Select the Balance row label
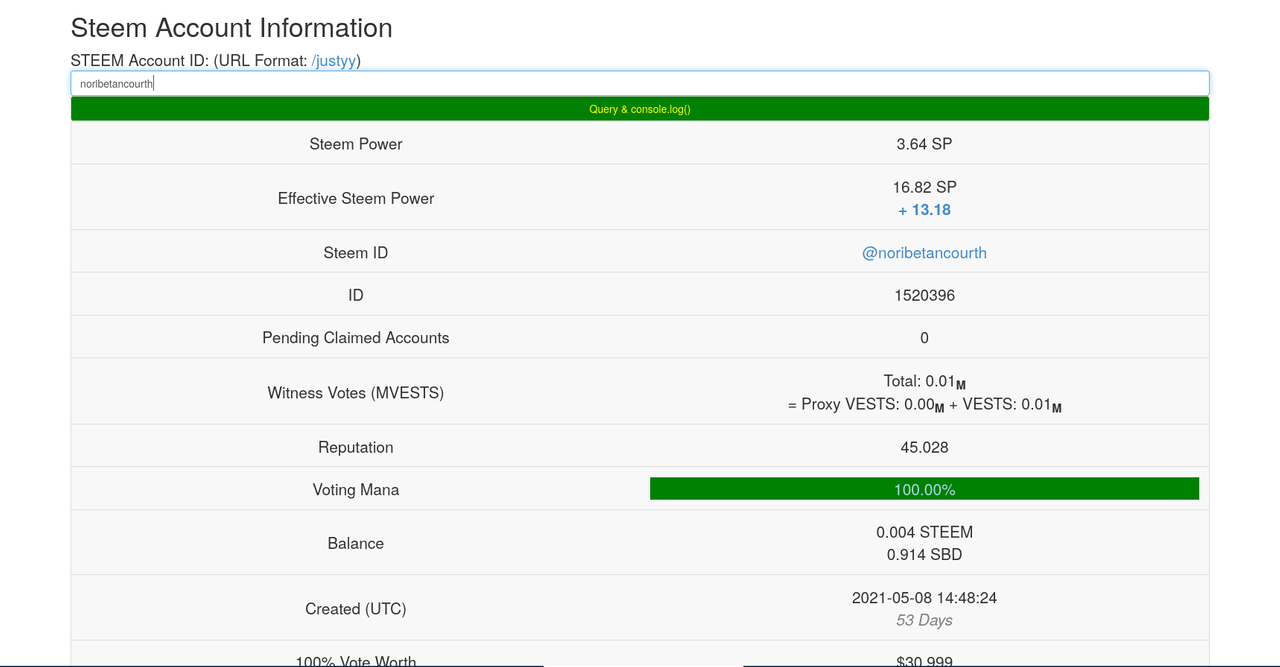Screen dimensions: 1280x667 tap(356, 544)
